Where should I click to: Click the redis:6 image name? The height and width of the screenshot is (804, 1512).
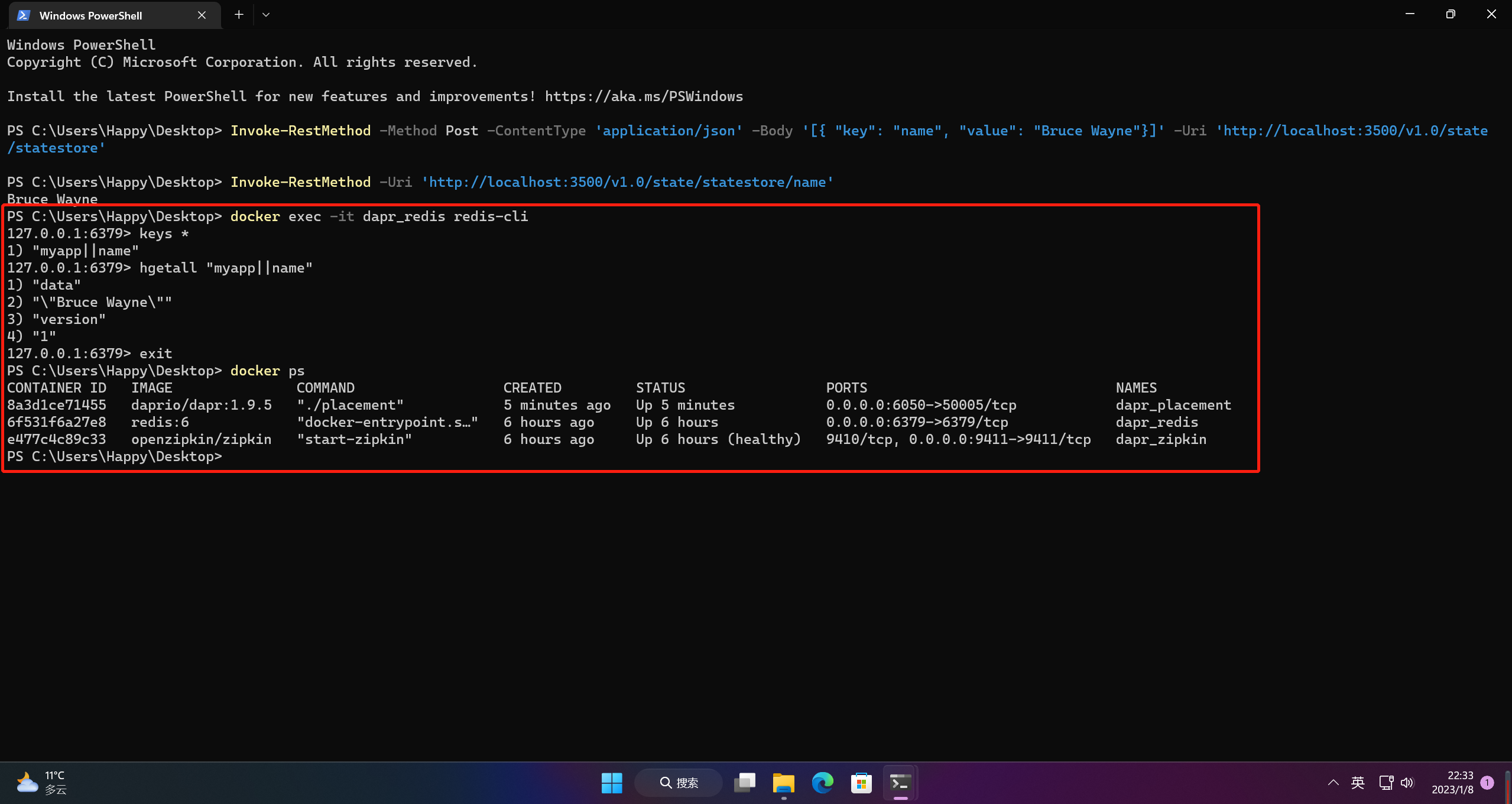click(x=160, y=422)
